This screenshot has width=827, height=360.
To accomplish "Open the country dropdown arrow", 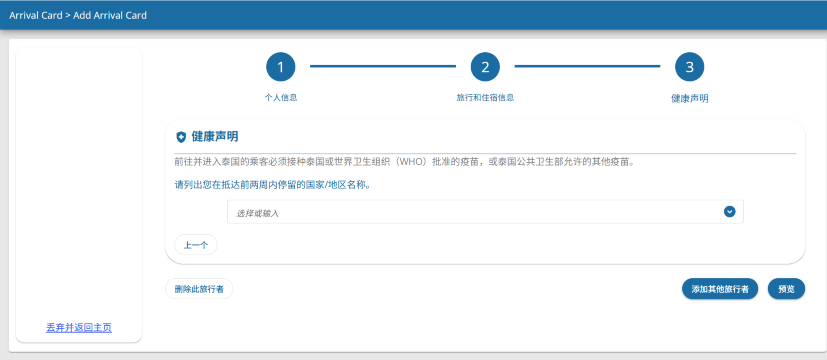I will tap(729, 212).
